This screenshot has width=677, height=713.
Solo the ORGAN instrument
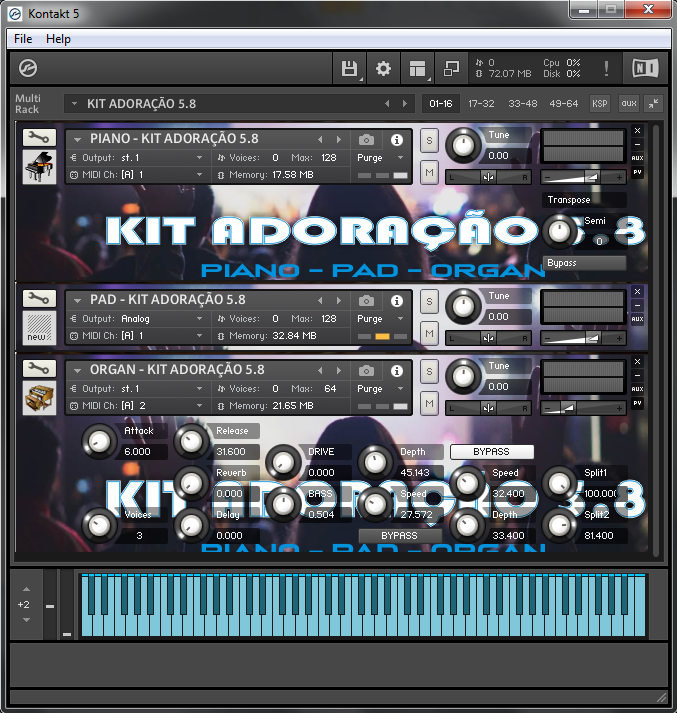429,372
